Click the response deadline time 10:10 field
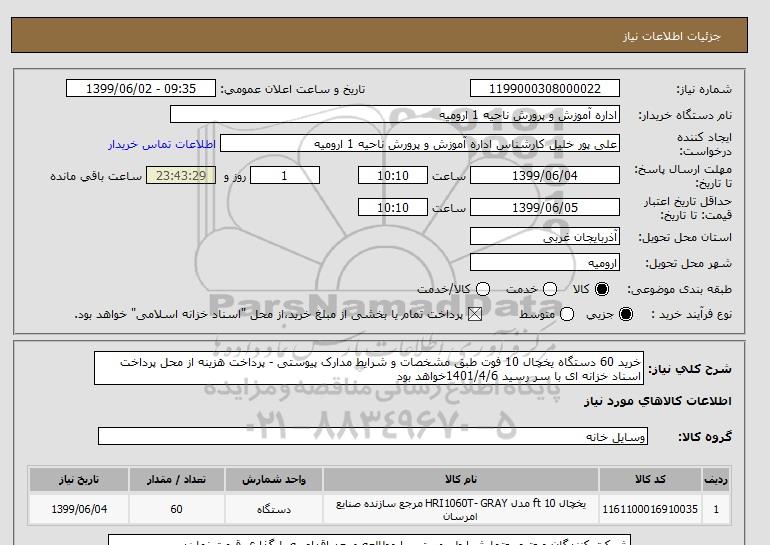Viewport: 770px width, 545px height. pos(393,175)
